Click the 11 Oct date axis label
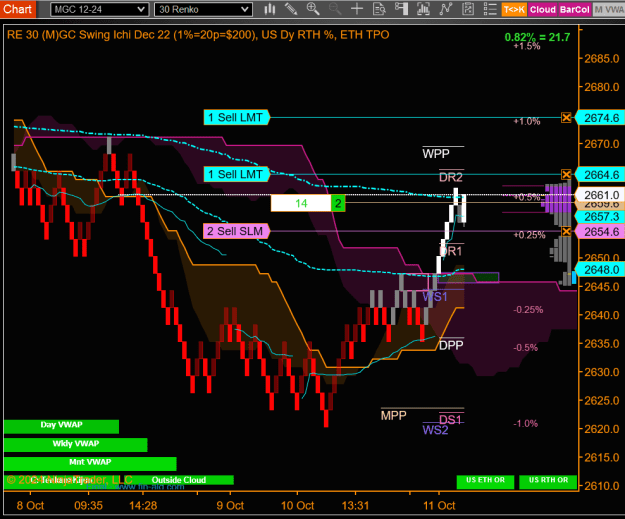 click(x=439, y=506)
